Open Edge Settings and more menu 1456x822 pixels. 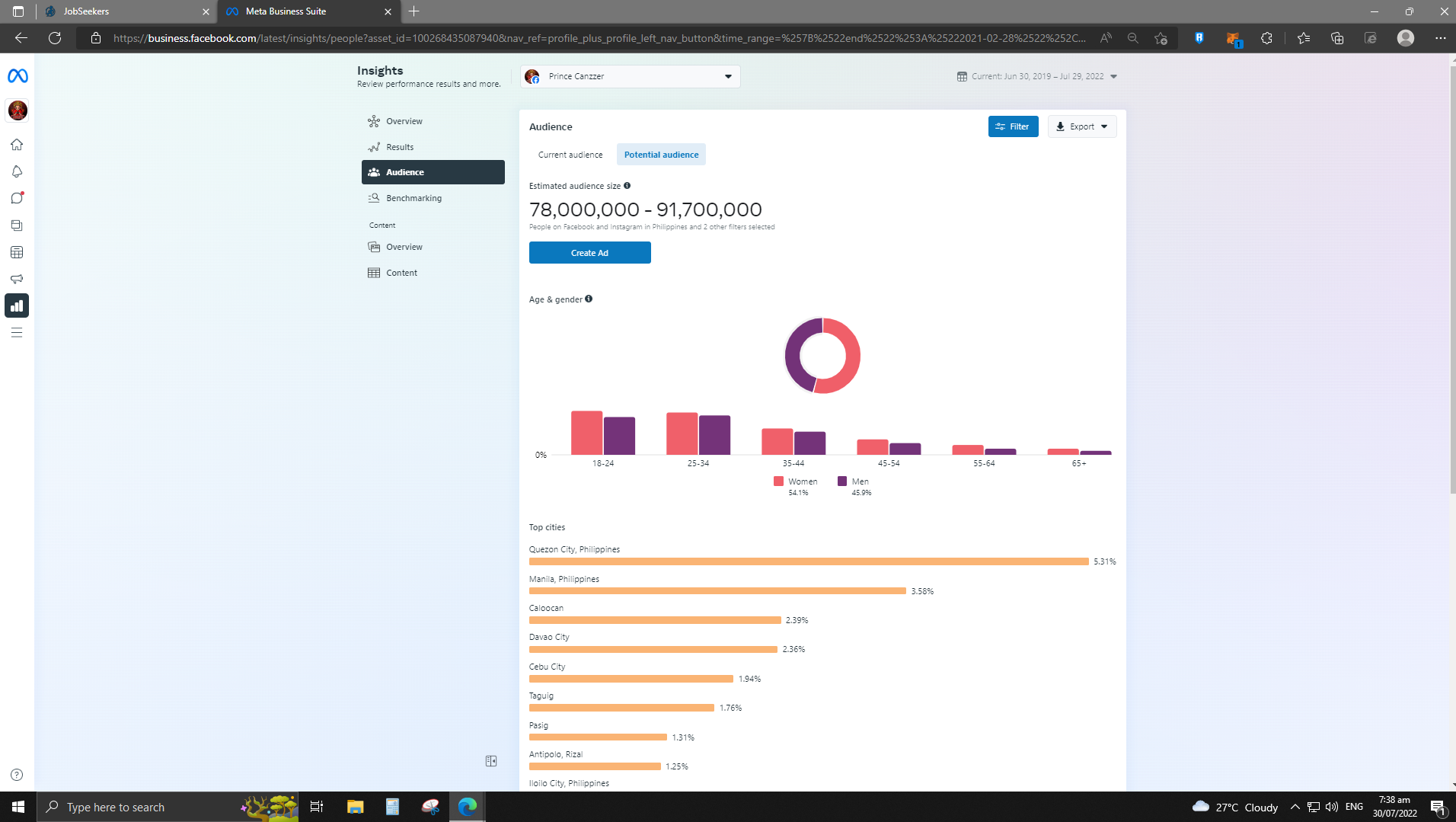1440,38
